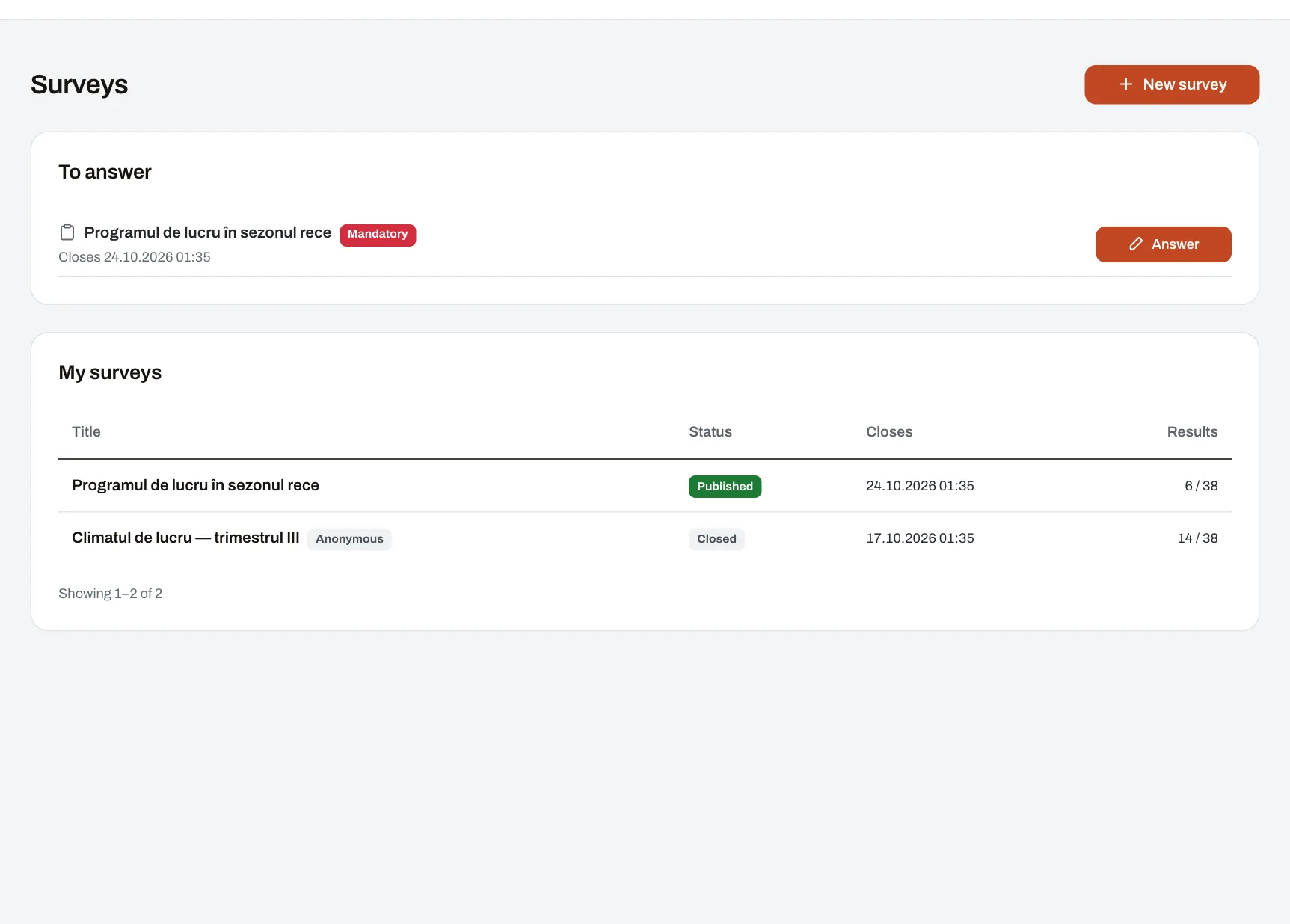Click the plus icon in New survey
1290x924 pixels.
point(1125,84)
